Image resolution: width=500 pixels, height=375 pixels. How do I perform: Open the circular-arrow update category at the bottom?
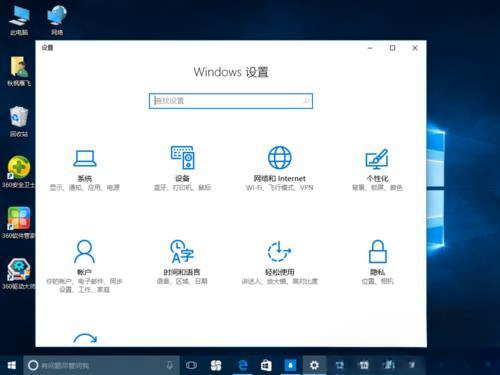tap(85, 338)
